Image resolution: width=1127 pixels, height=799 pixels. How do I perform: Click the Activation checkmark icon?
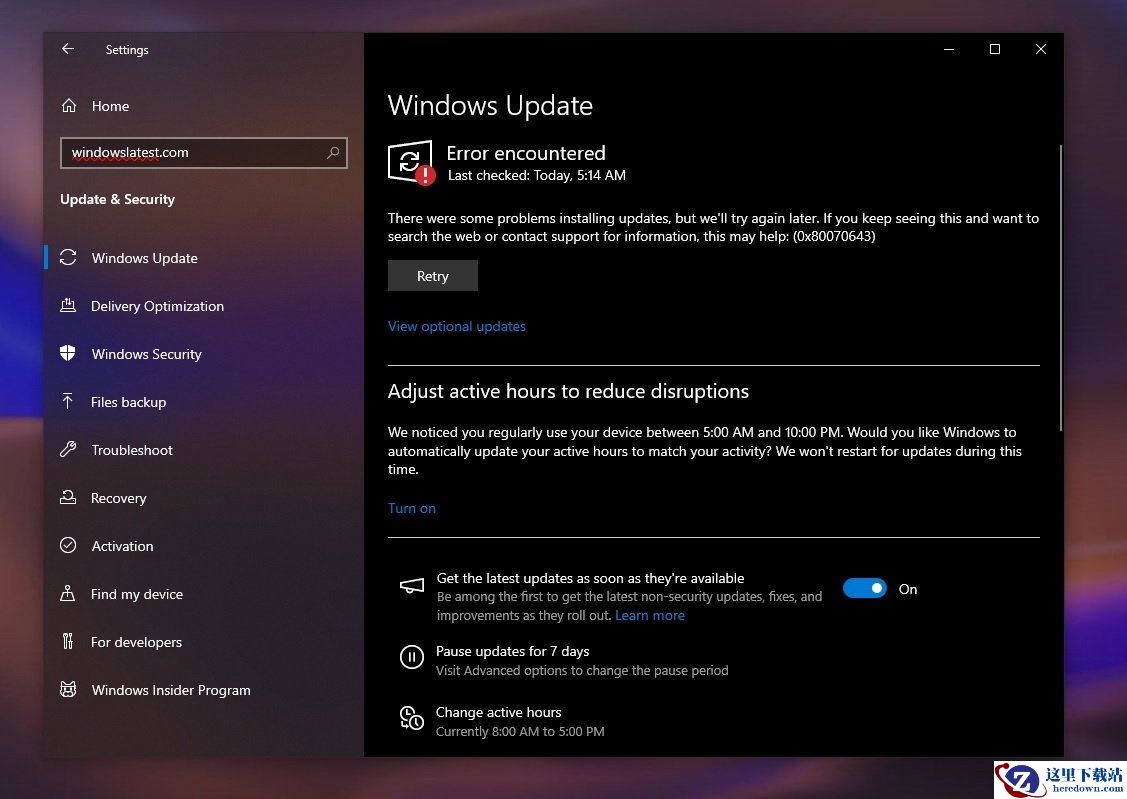tap(68, 545)
